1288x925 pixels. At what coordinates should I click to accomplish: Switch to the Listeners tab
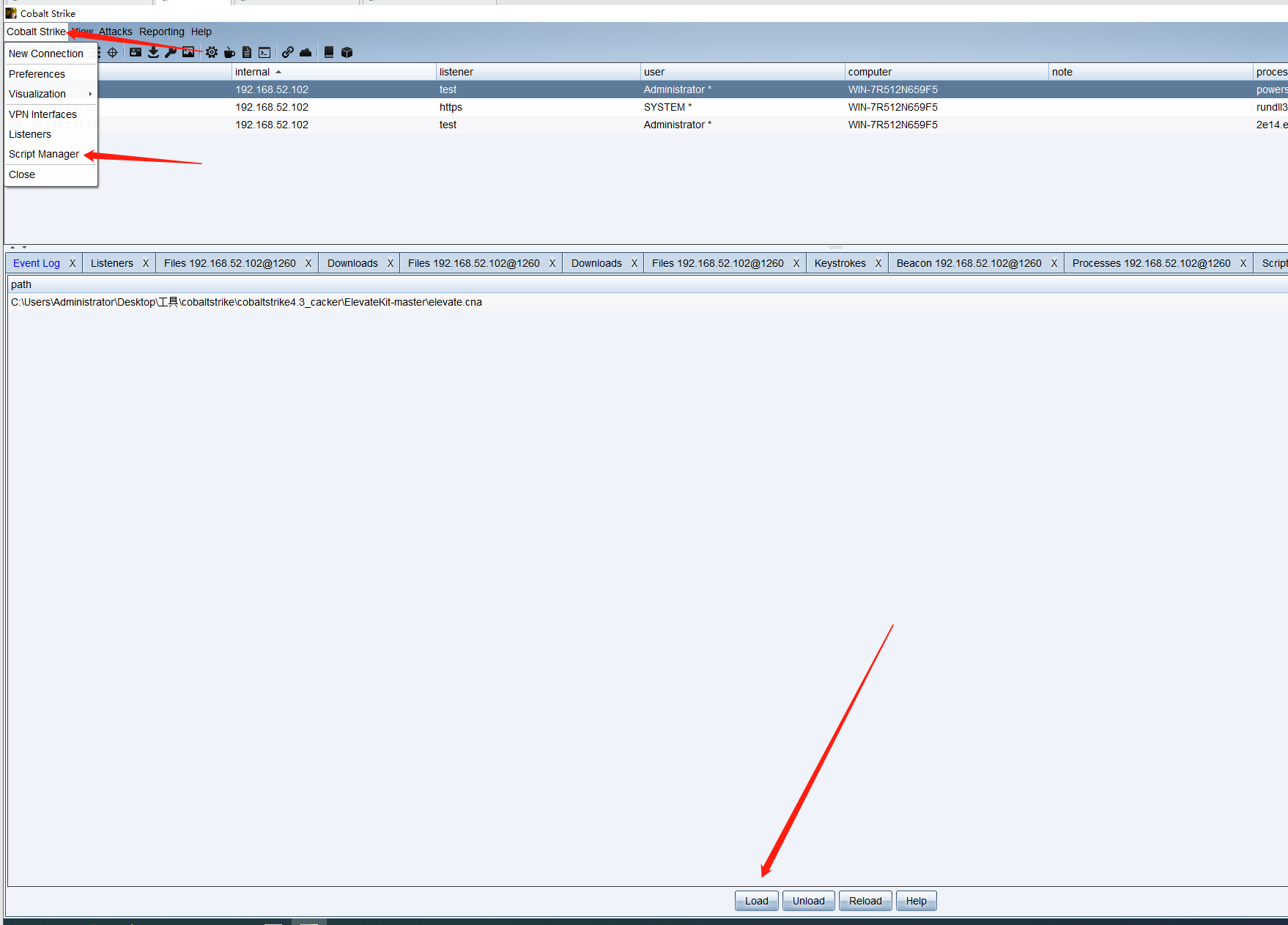tap(112, 263)
